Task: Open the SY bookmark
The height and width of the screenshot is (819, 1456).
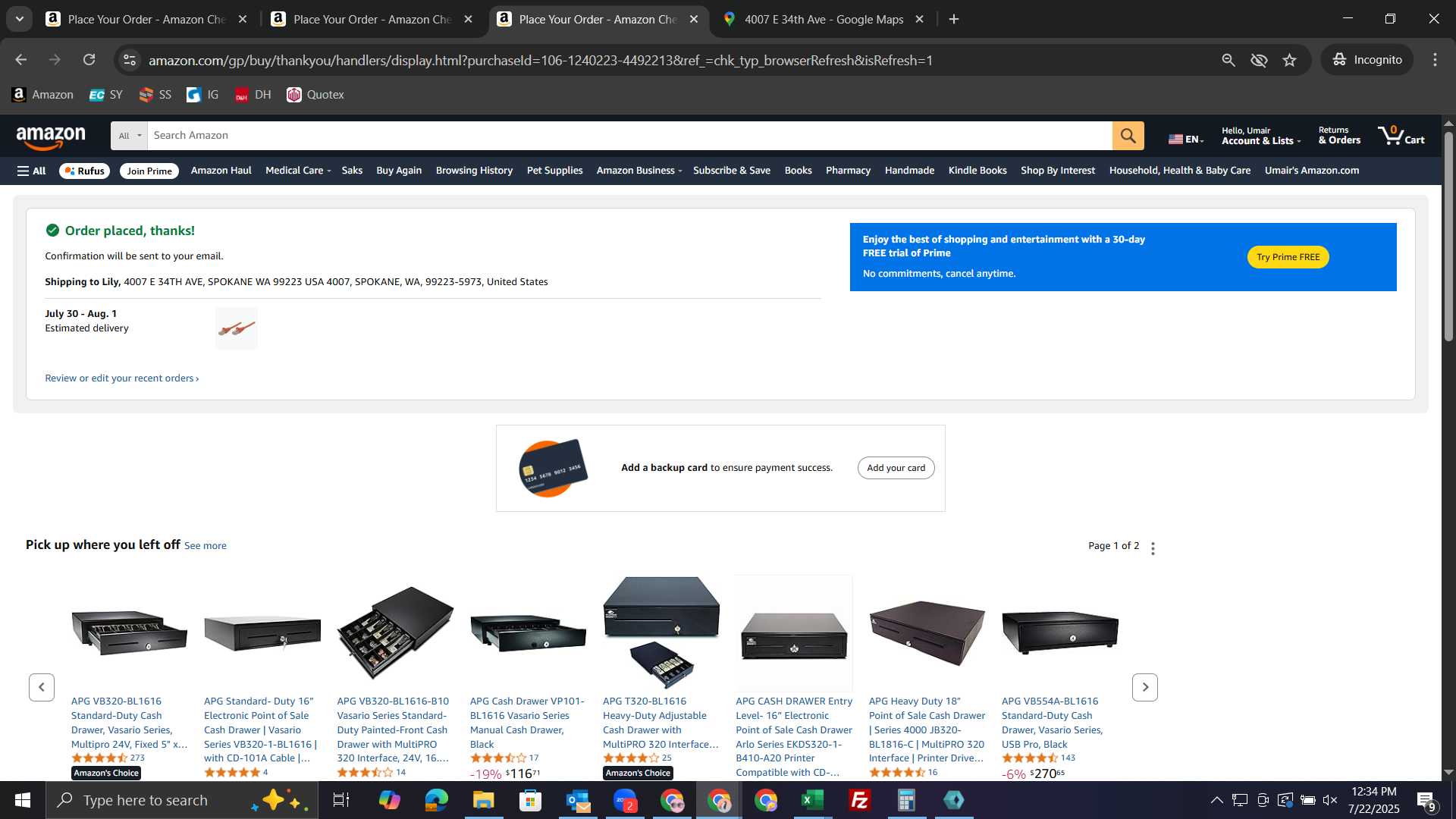Action: 105,95
